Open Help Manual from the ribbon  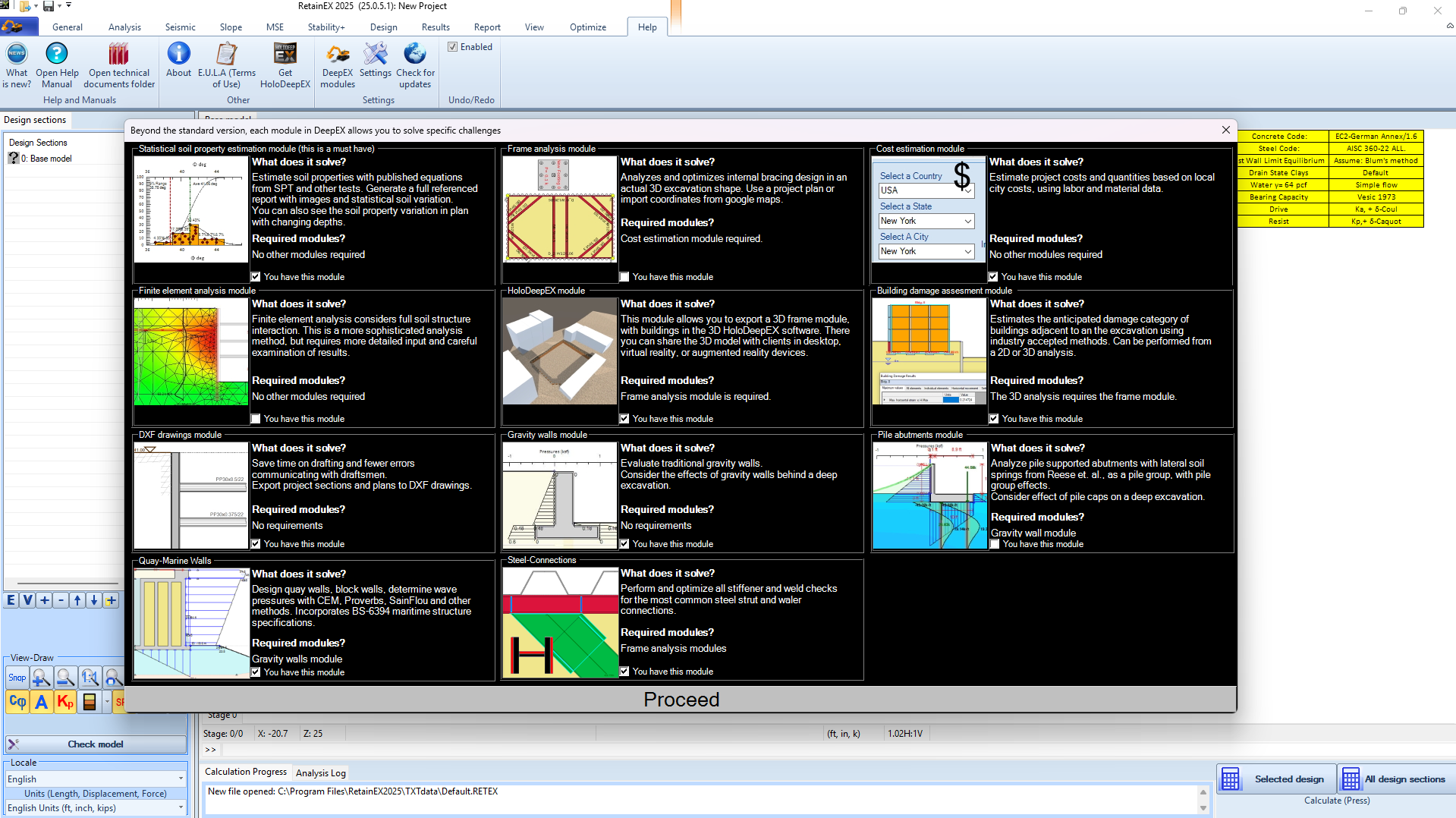coord(57,65)
